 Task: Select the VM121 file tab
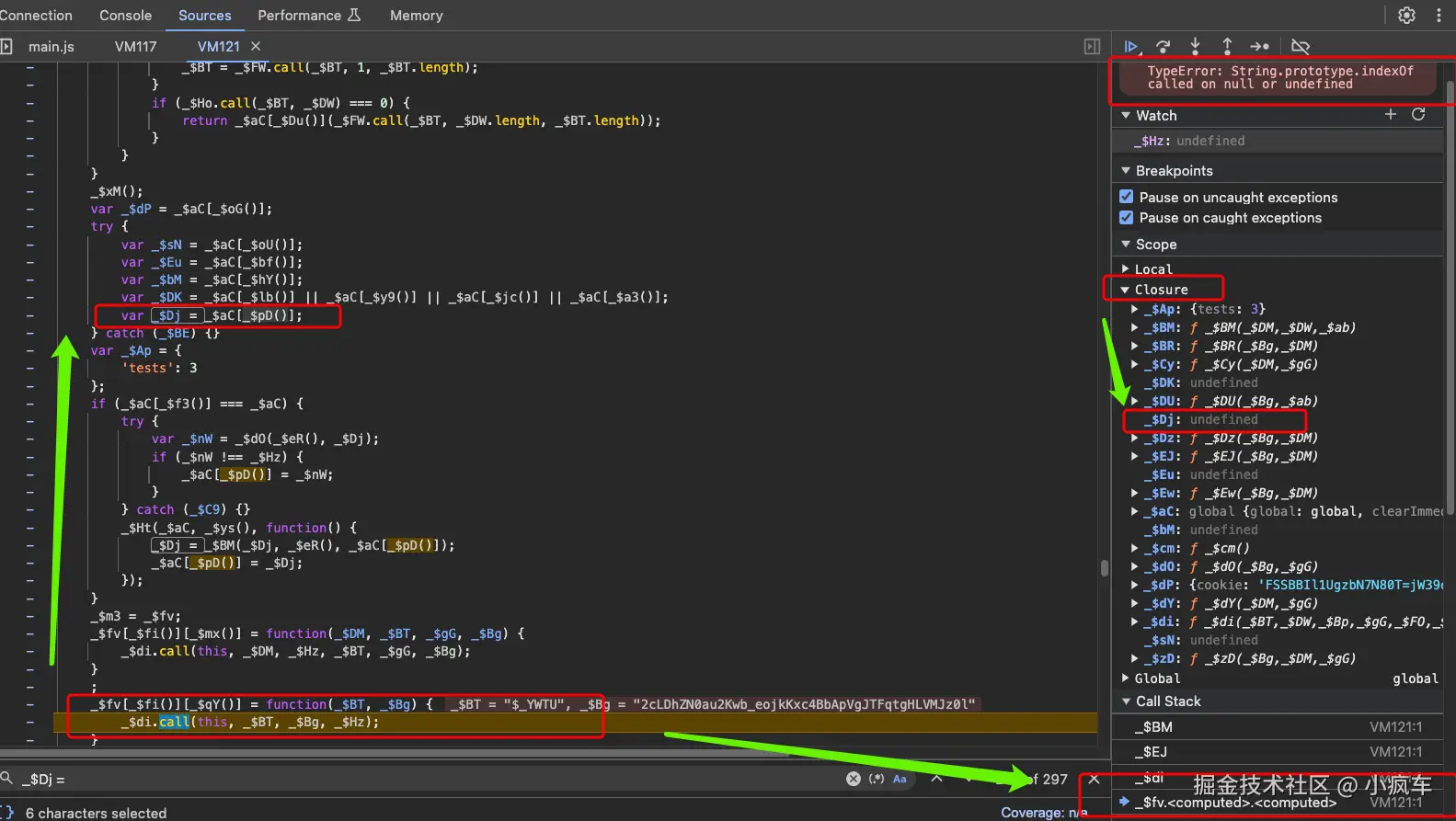coord(218,46)
